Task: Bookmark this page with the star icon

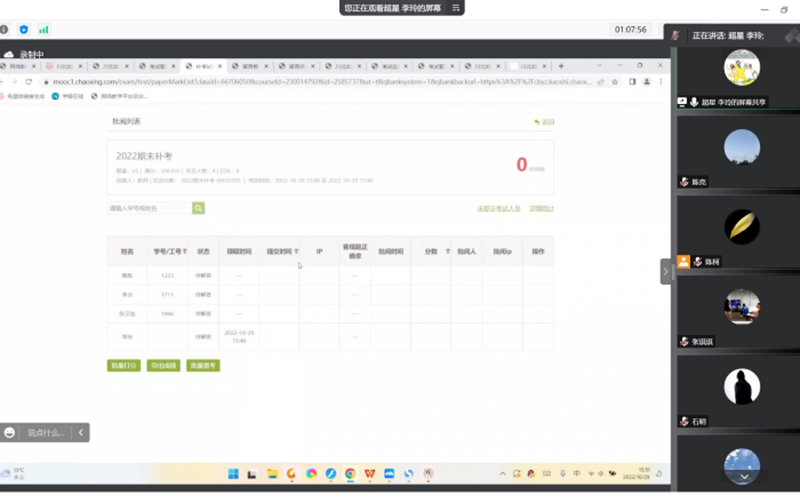Action: pos(615,82)
